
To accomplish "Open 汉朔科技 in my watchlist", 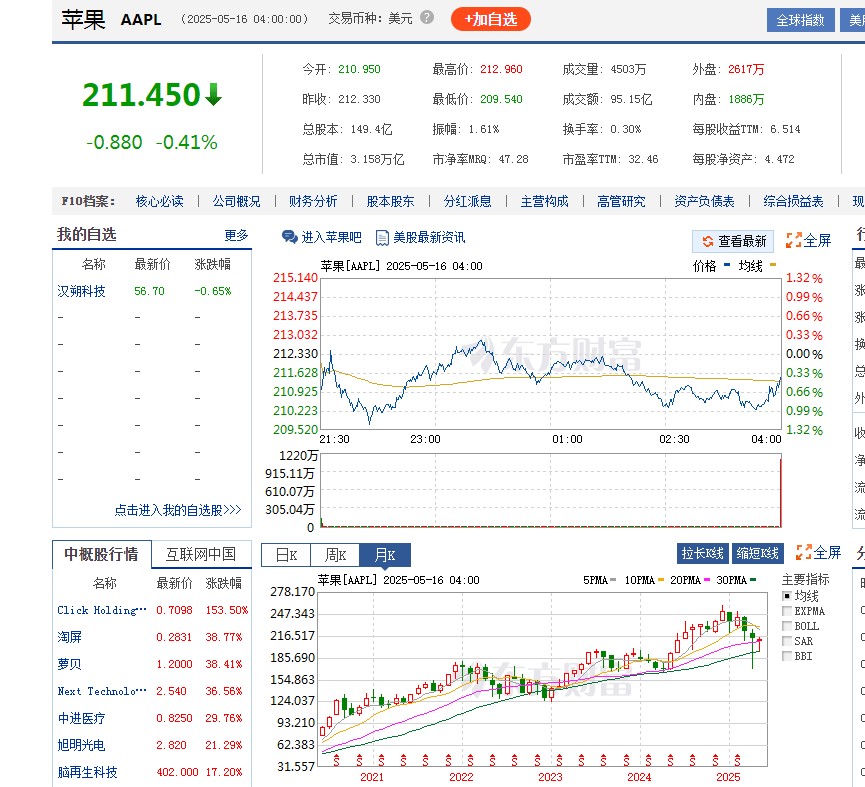I will tap(81, 291).
